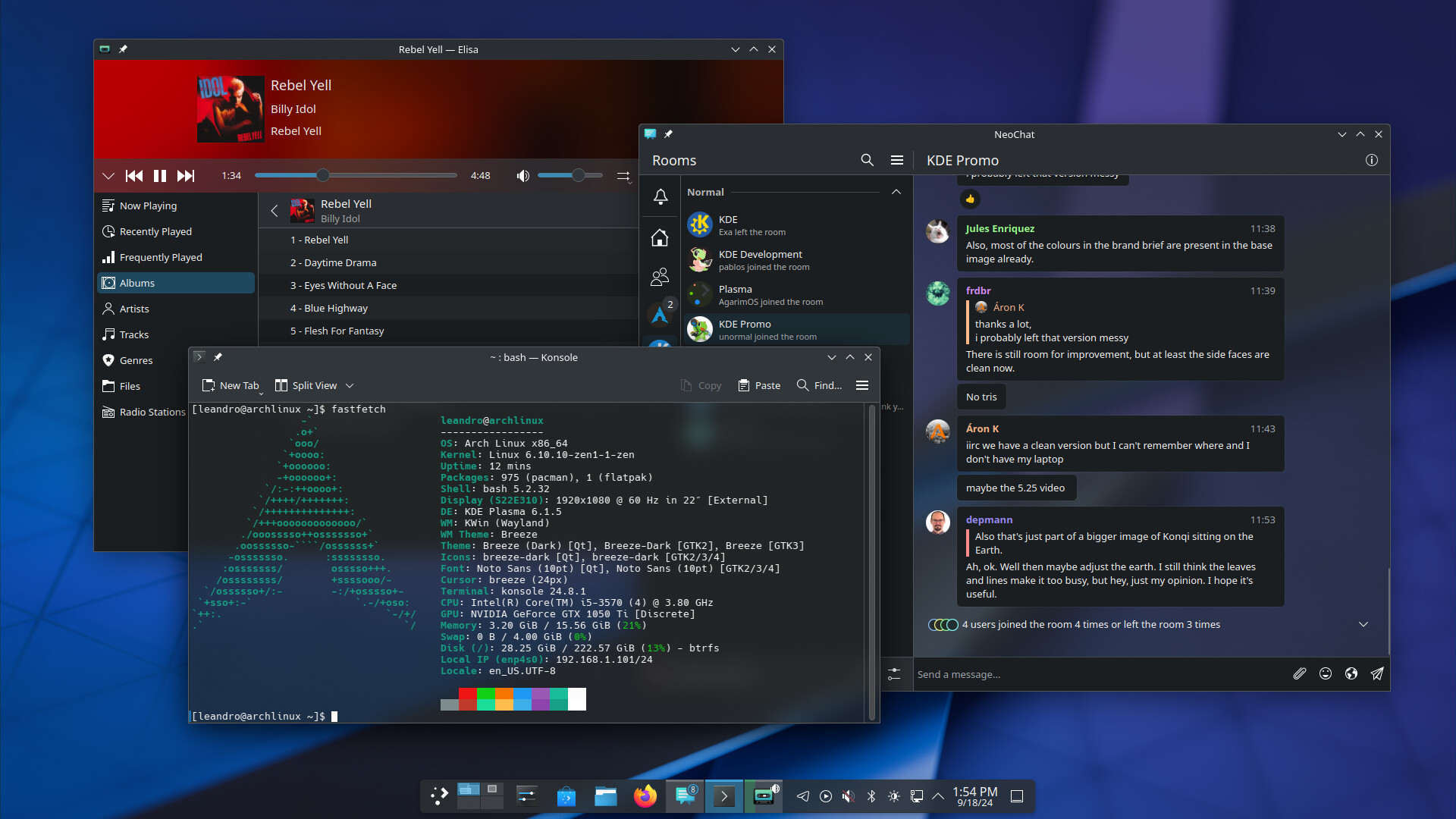
Task: Open NeoChat friends and people icon
Action: coord(660,277)
